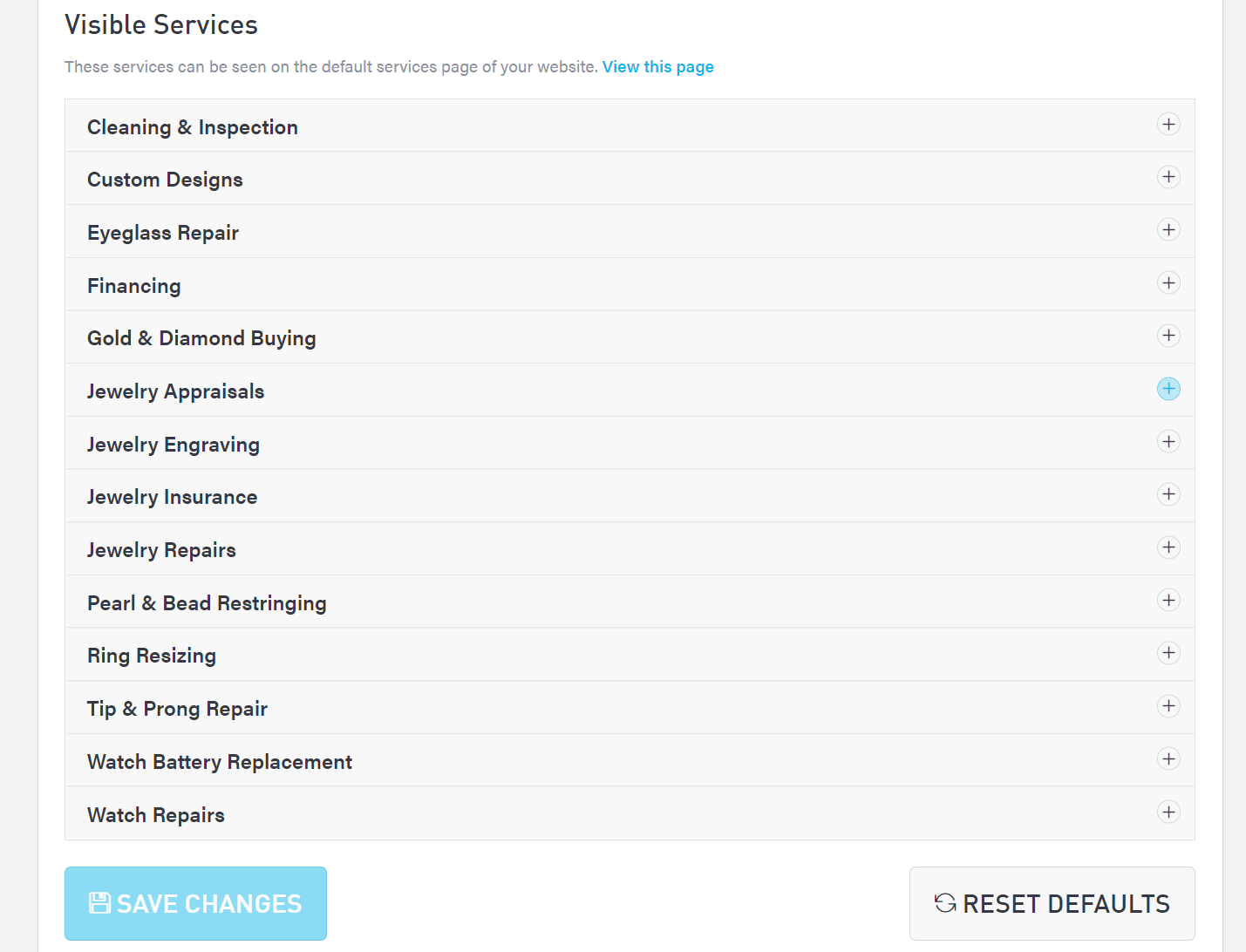Click the Reset Defaults button
The width and height of the screenshot is (1246, 952).
[1052, 903]
